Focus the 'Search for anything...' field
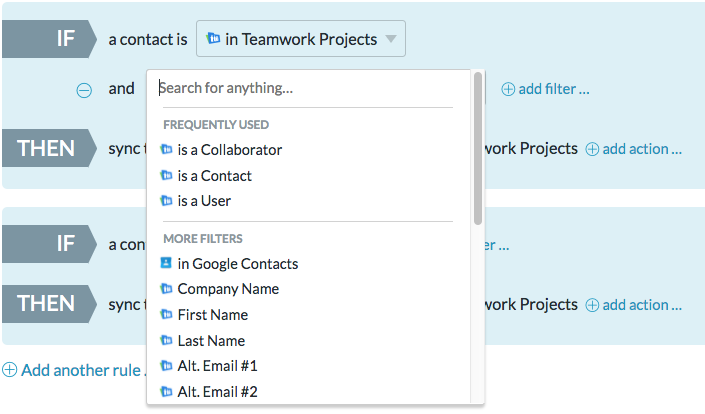This screenshot has height=414, width=705. click(x=306, y=88)
